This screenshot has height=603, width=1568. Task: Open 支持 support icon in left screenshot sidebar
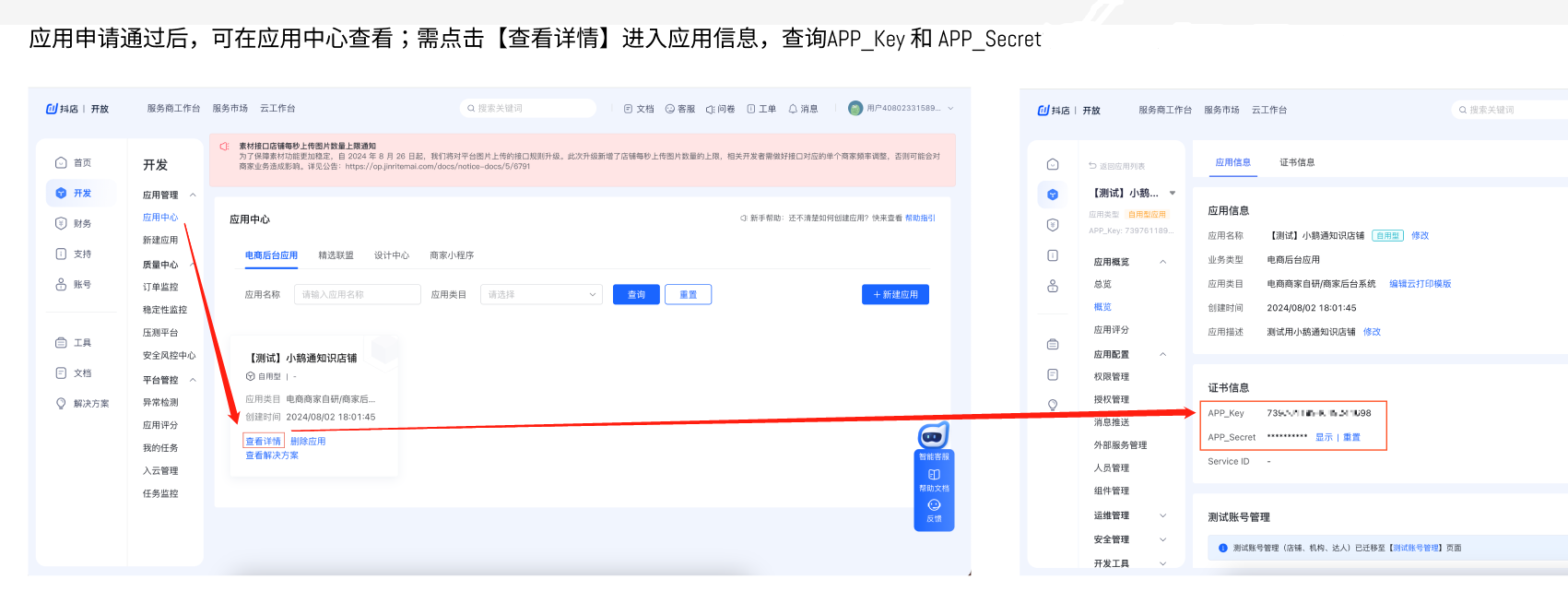tap(61, 254)
